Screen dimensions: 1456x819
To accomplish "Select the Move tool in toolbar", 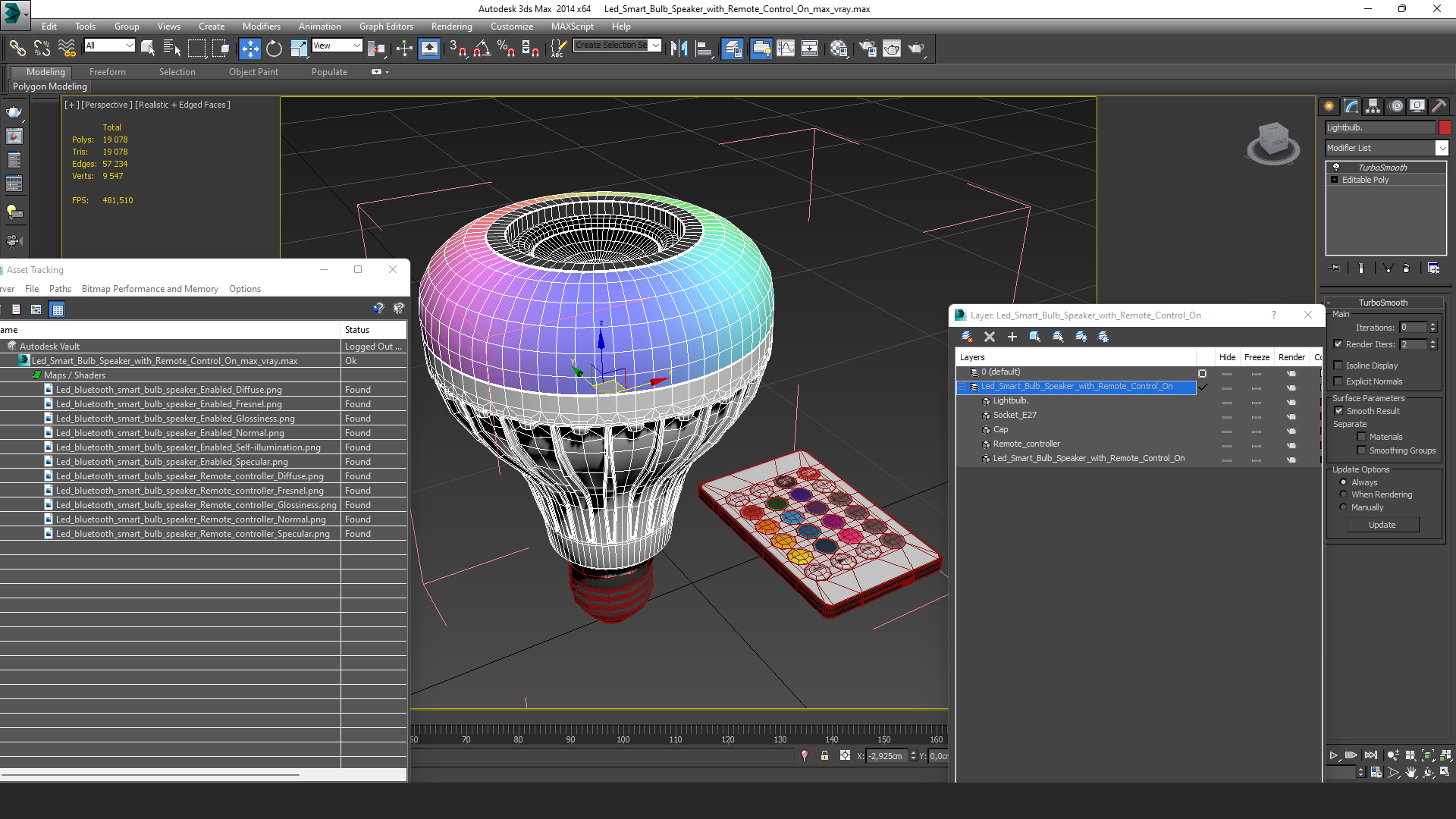I will pos(249,49).
